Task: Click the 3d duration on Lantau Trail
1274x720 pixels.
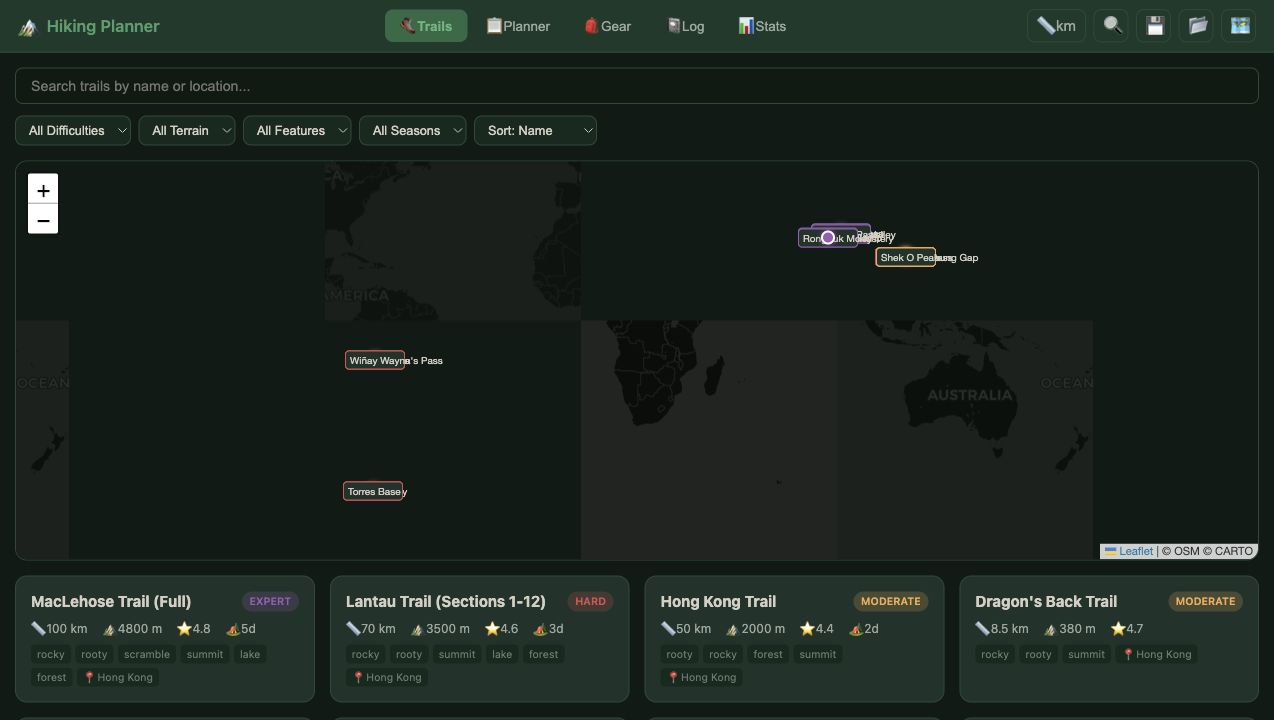Action: click(549, 629)
